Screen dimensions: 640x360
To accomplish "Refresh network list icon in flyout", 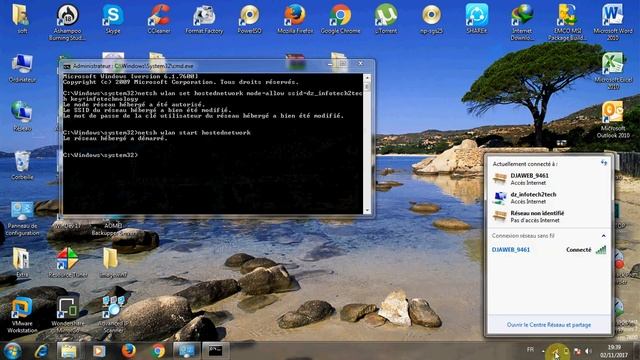I will [x=604, y=163].
